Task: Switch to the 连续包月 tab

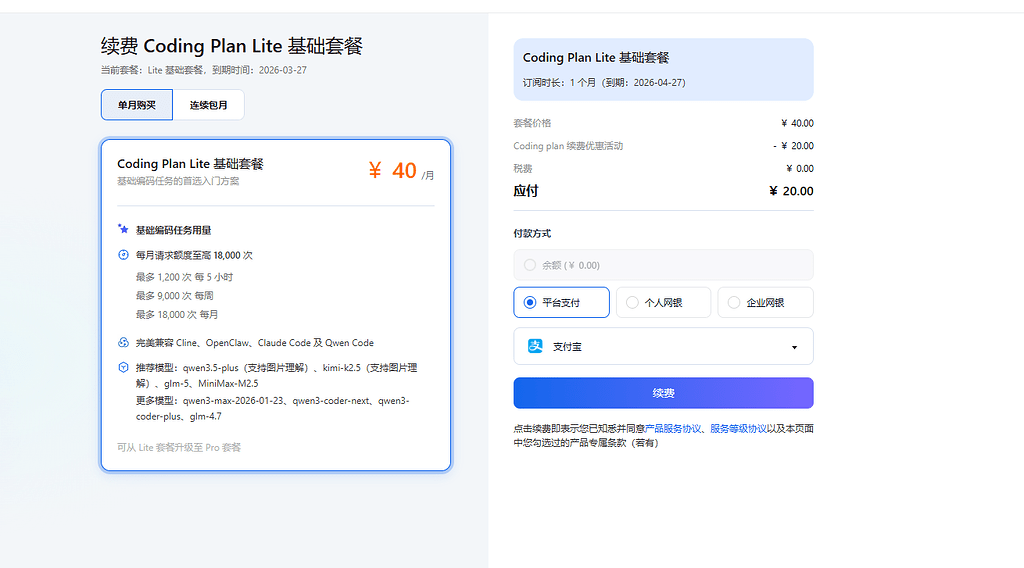Action: click(x=208, y=104)
